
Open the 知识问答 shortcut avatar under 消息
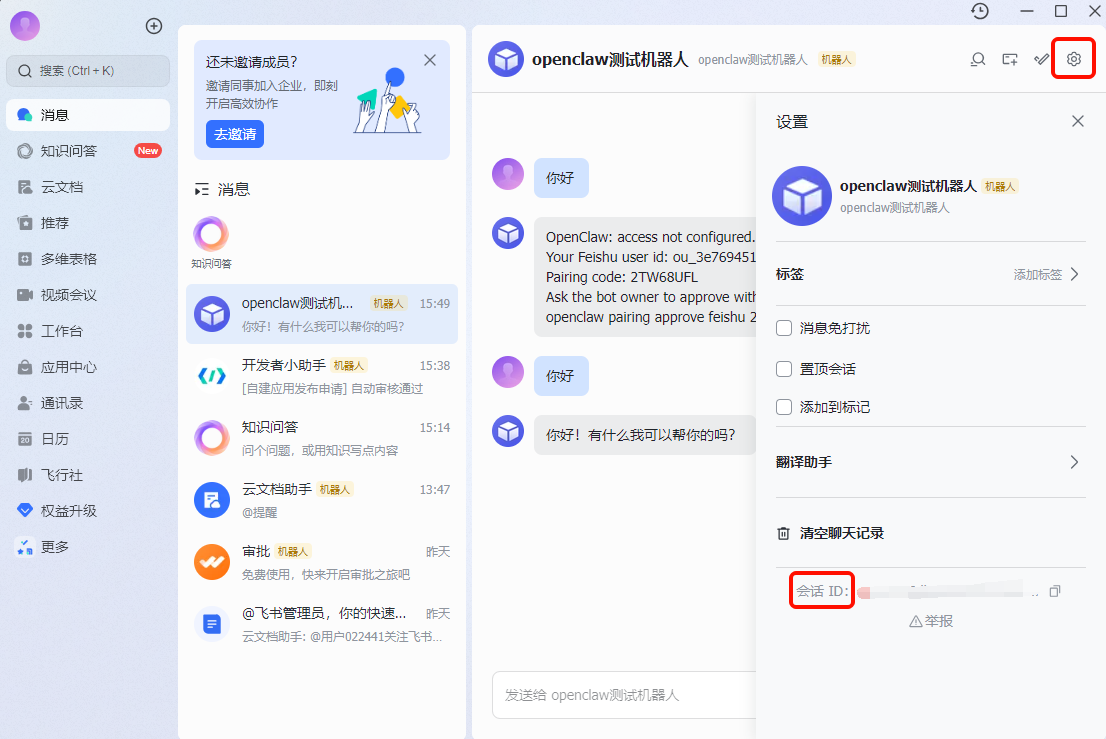point(211,235)
